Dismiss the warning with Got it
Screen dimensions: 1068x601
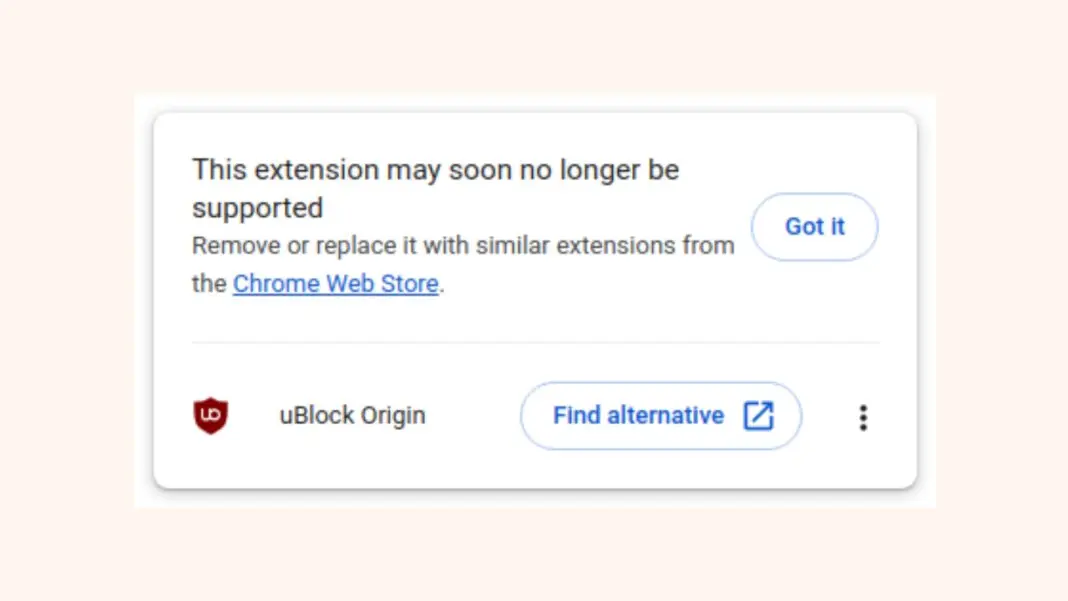click(815, 226)
